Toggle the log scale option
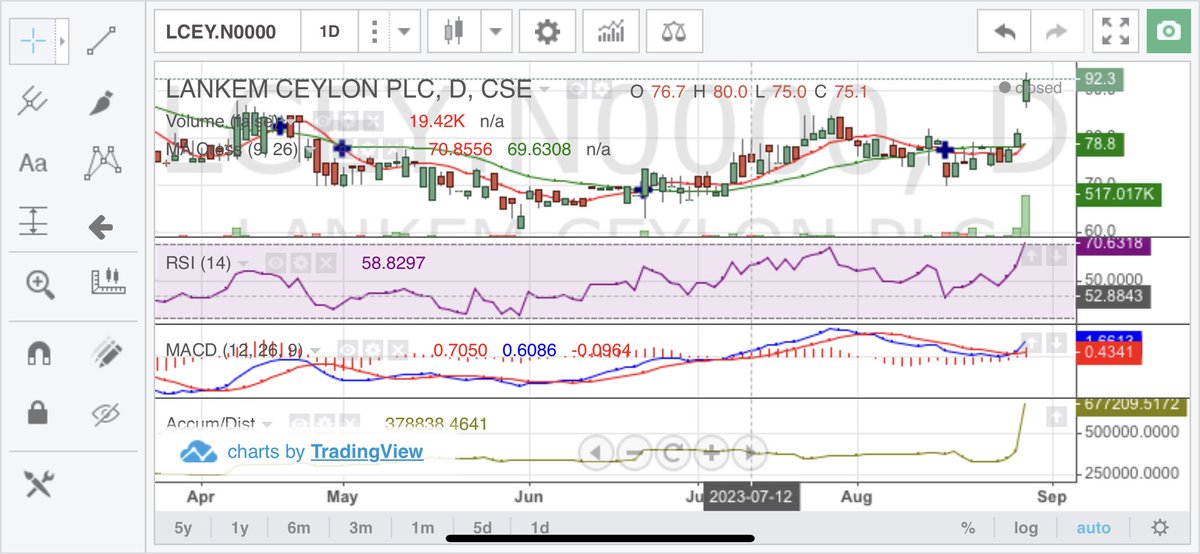The image size is (1200, 554). (x=1027, y=528)
